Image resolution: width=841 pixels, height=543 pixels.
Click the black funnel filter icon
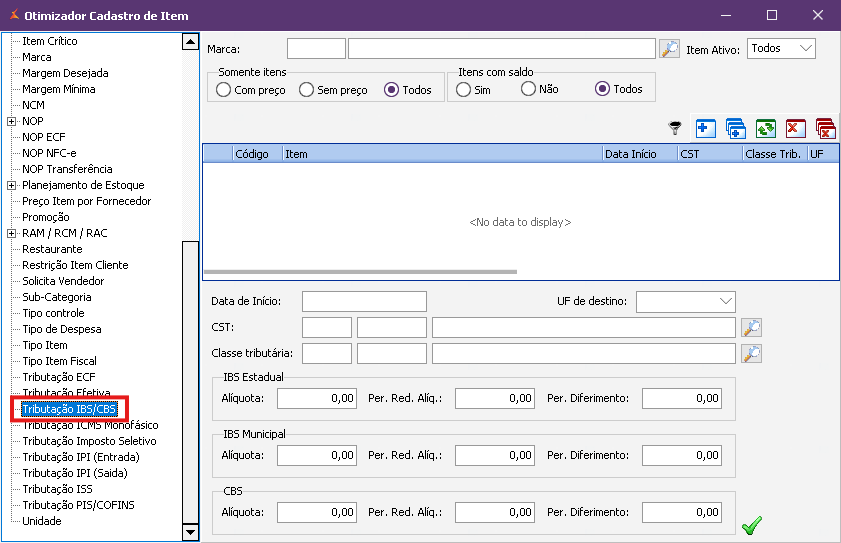[676, 128]
